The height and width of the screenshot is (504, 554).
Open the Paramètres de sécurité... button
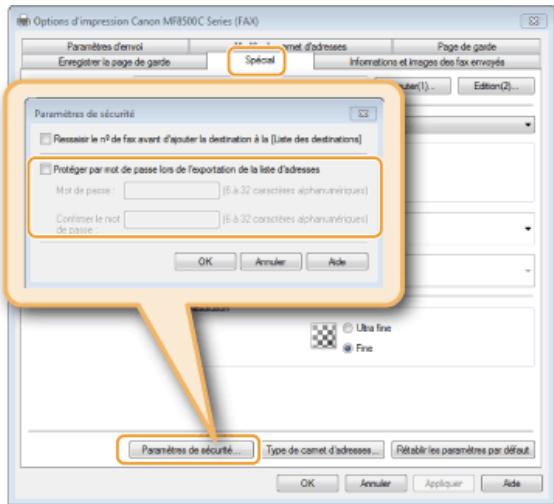pos(191,450)
